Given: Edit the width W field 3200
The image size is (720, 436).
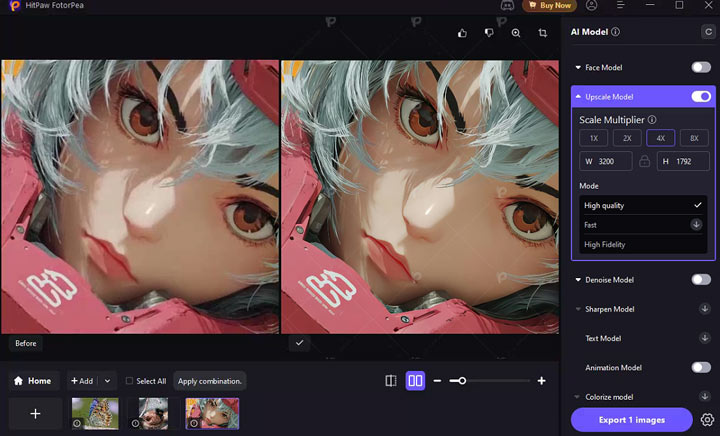Looking at the screenshot, I should (606, 162).
